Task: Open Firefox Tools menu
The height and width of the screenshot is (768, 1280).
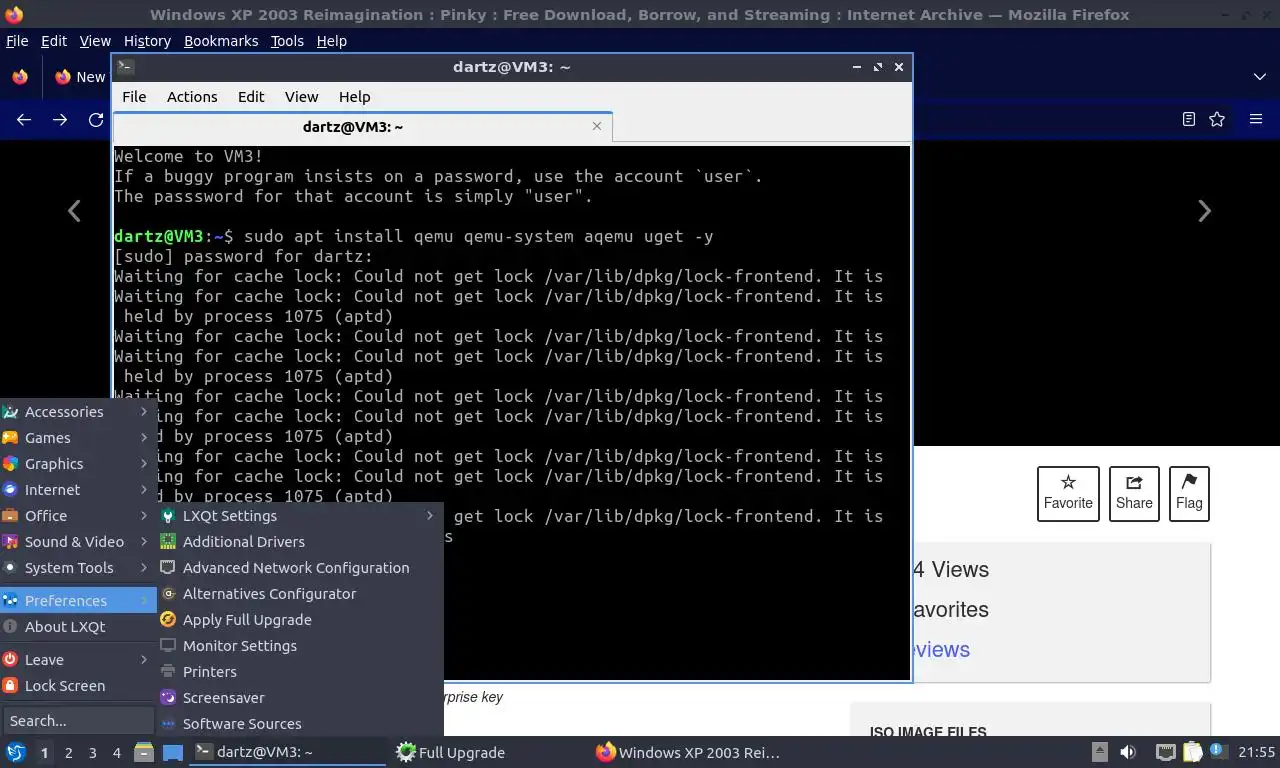Action: [287, 41]
